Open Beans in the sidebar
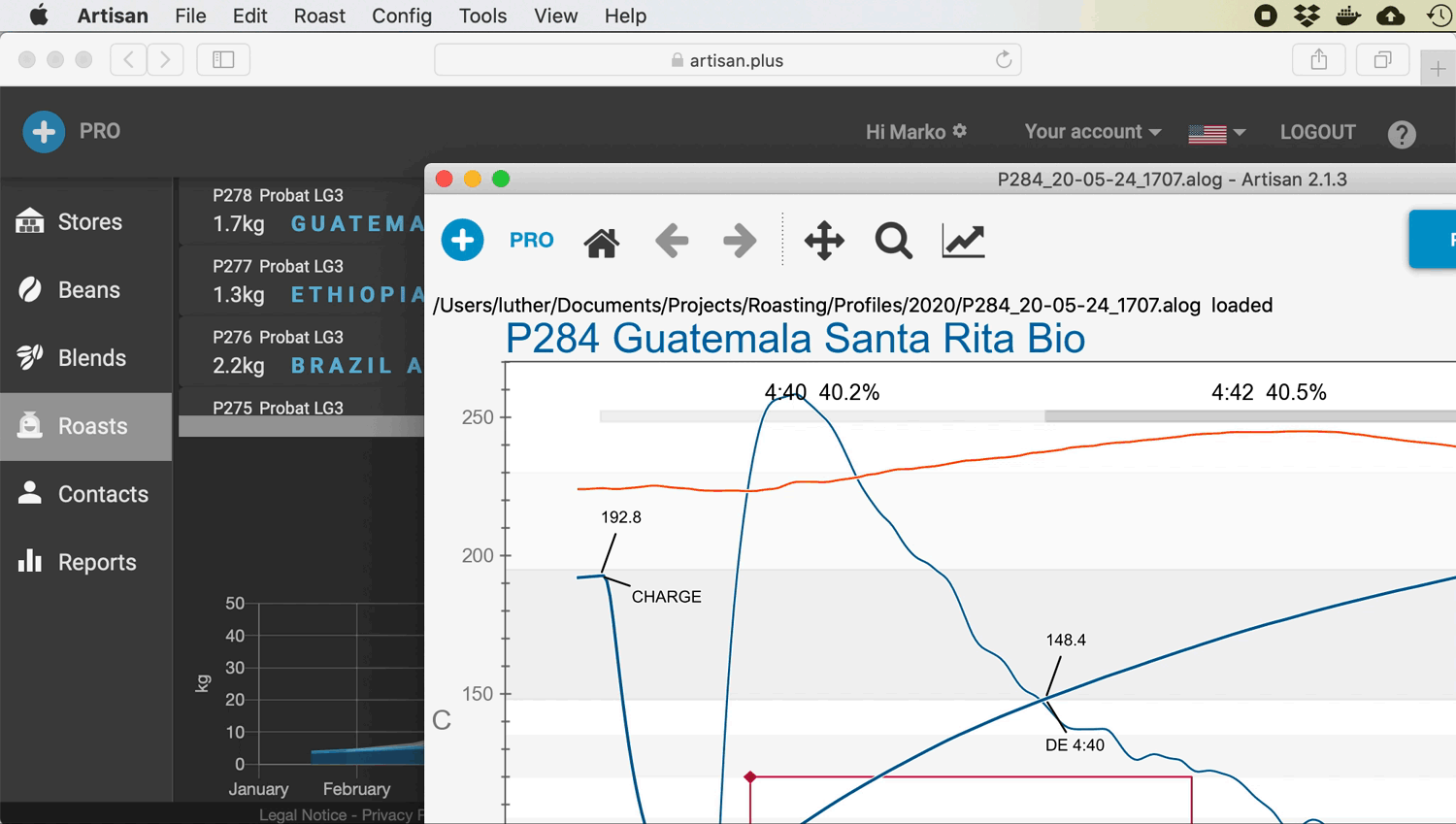 point(86,289)
